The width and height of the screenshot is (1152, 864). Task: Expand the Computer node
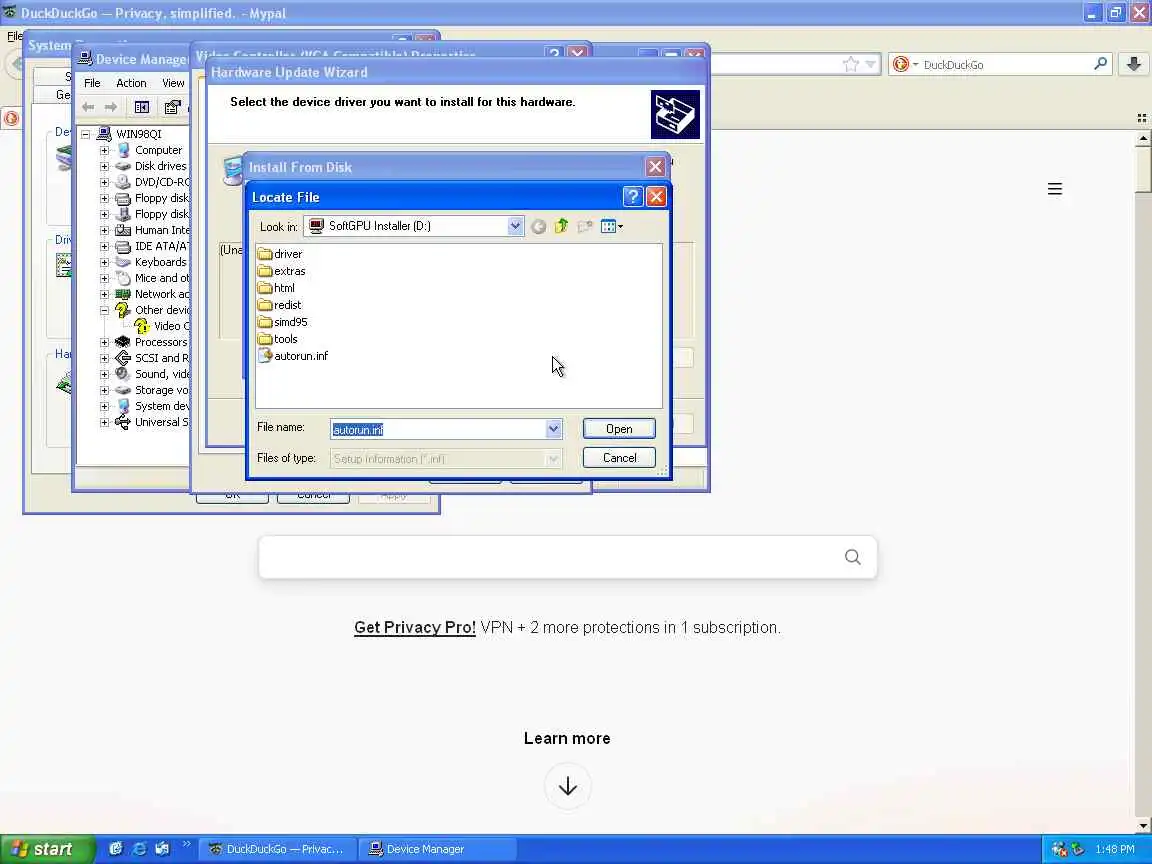(104, 150)
